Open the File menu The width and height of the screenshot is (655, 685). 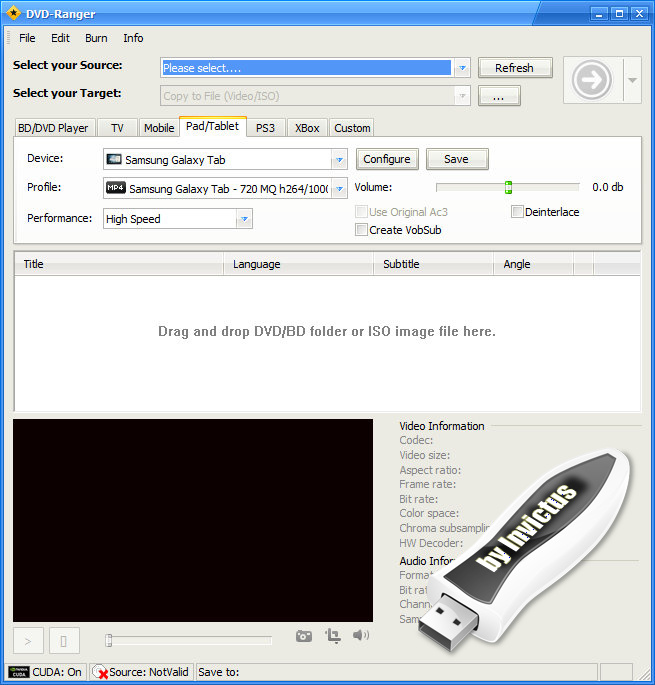click(x=27, y=38)
